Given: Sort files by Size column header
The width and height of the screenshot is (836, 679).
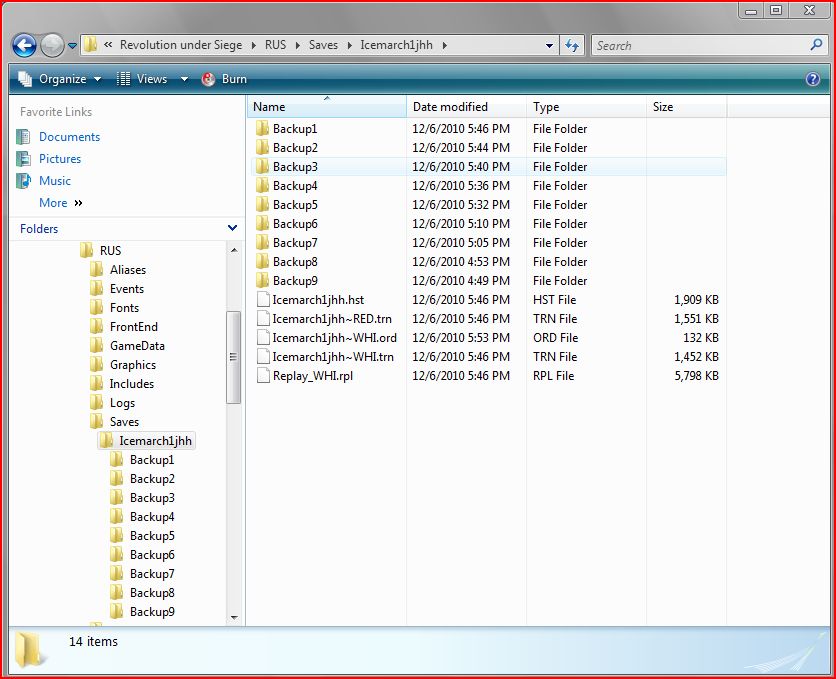Looking at the screenshot, I should pyautogui.click(x=663, y=107).
